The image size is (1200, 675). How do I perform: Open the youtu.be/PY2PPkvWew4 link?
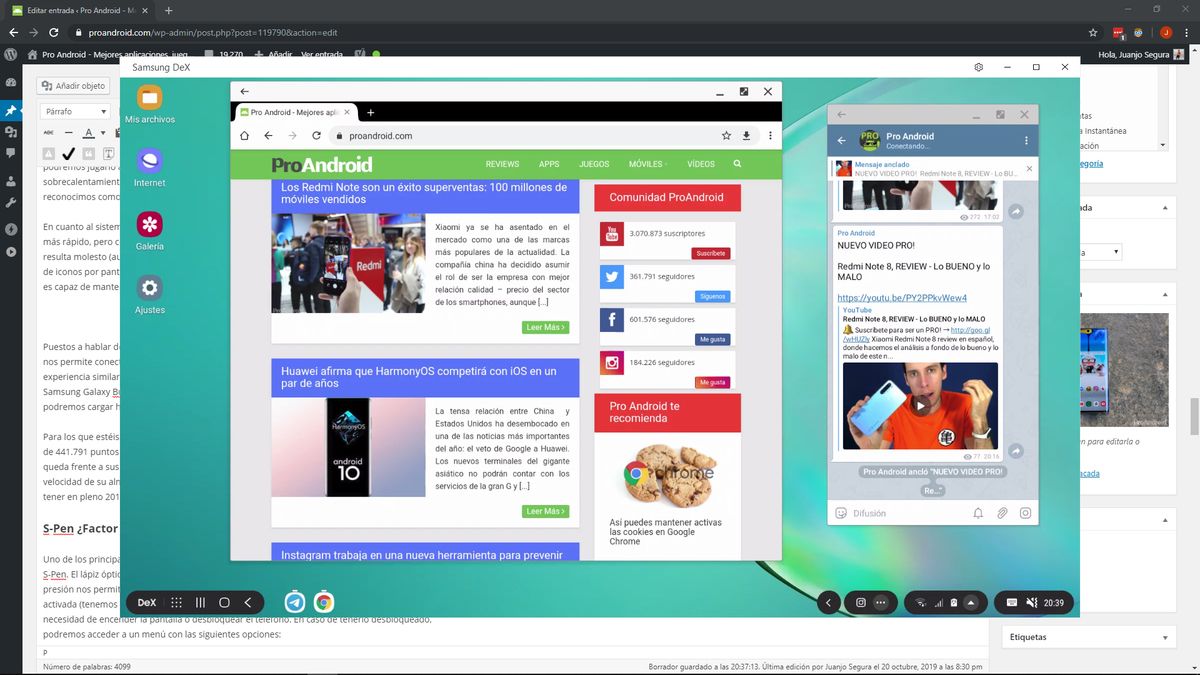tap(902, 298)
